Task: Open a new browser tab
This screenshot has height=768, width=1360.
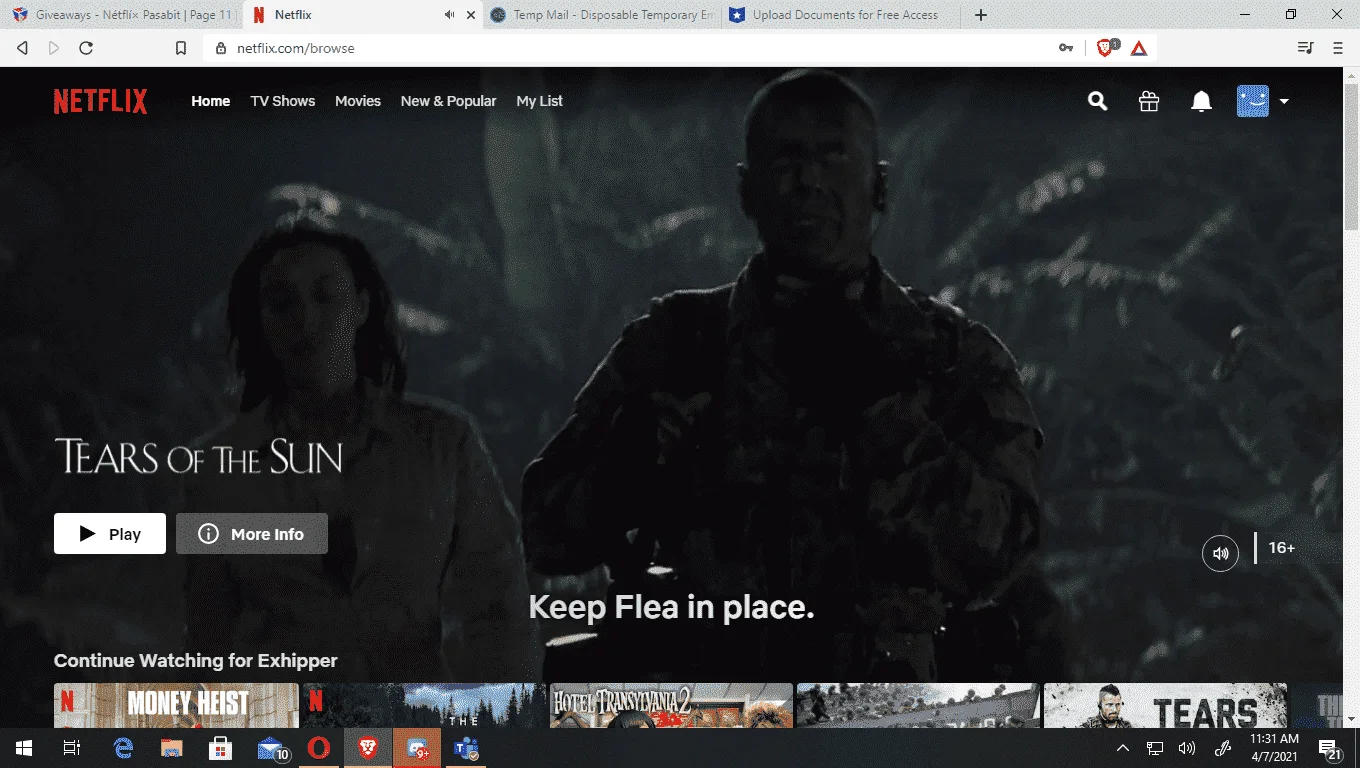Action: tap(981, 15)
